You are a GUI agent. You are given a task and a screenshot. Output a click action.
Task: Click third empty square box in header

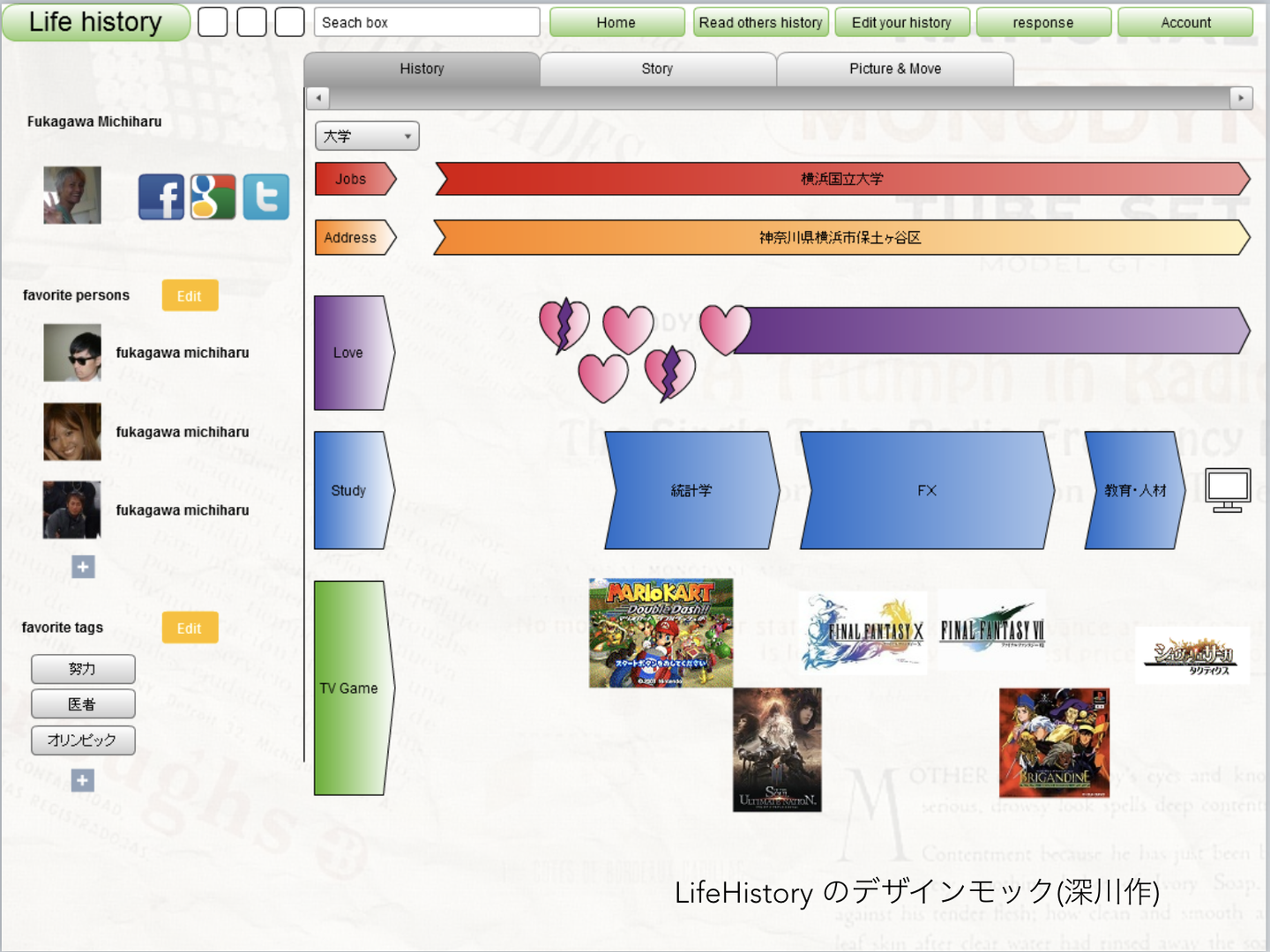(x=290, y=22)
